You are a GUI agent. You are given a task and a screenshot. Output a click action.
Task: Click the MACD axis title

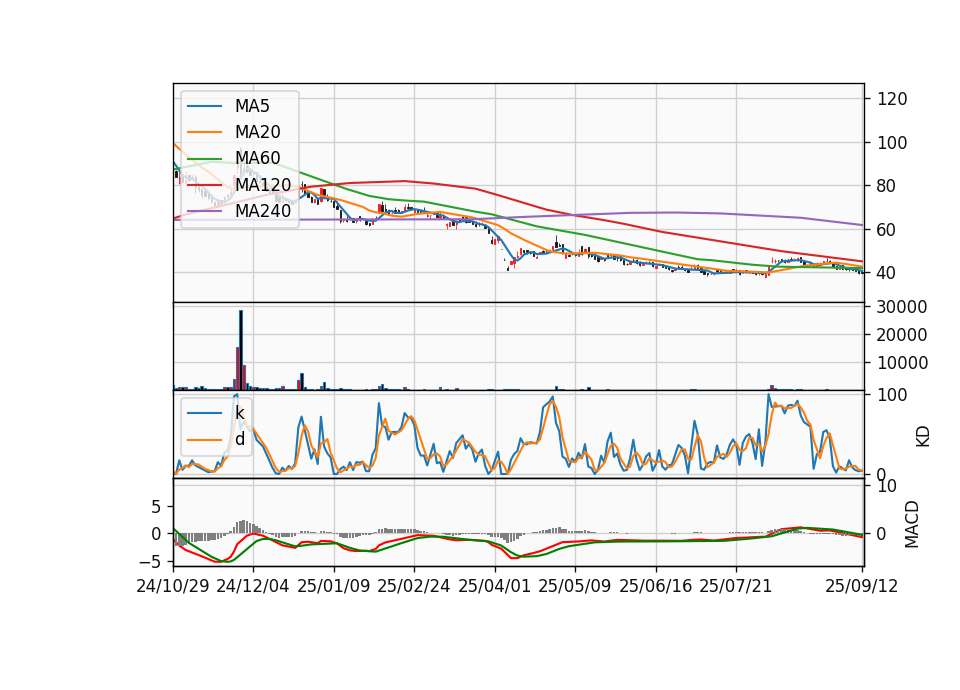coord(912,524)
